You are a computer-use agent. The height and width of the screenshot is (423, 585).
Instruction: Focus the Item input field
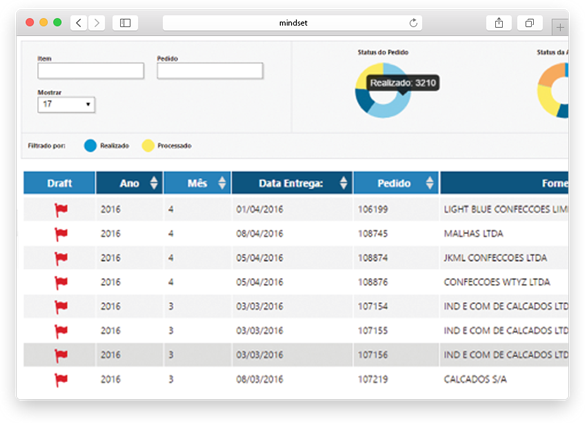pos(91,71)
